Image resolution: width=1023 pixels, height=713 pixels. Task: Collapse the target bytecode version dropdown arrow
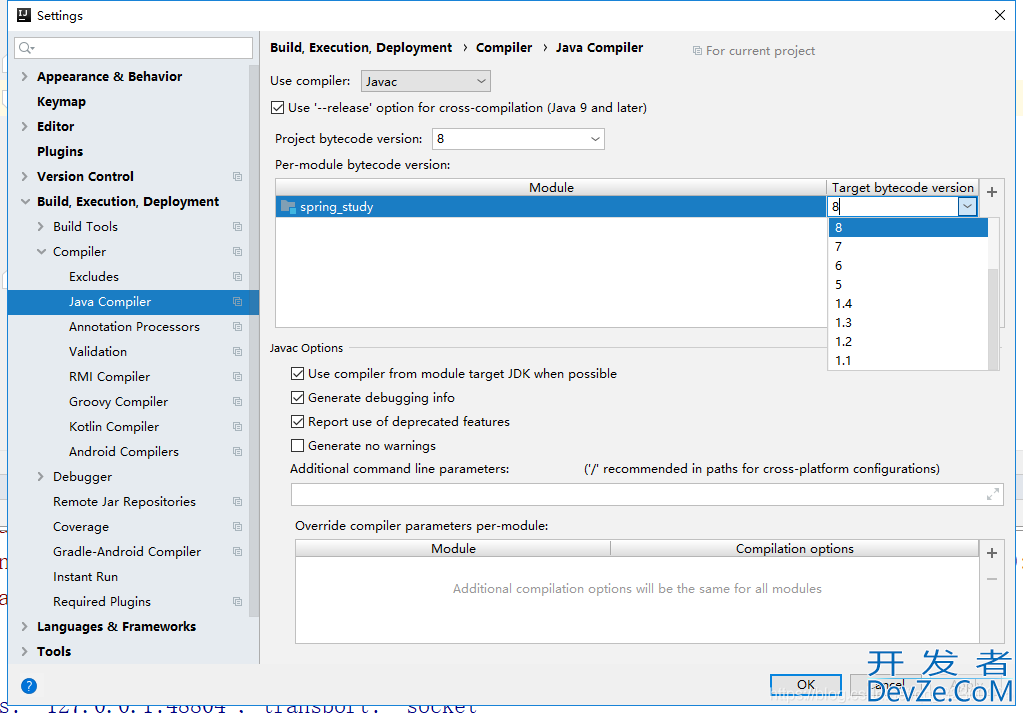click(x=967, y=207)
